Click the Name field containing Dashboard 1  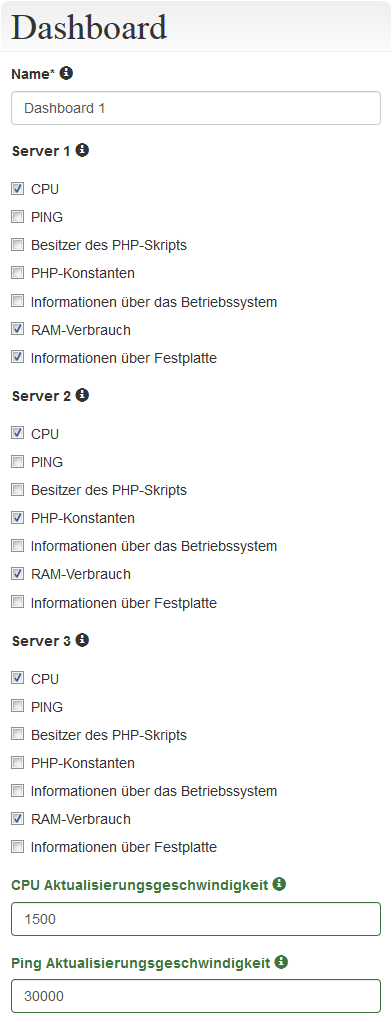(196, 108)
